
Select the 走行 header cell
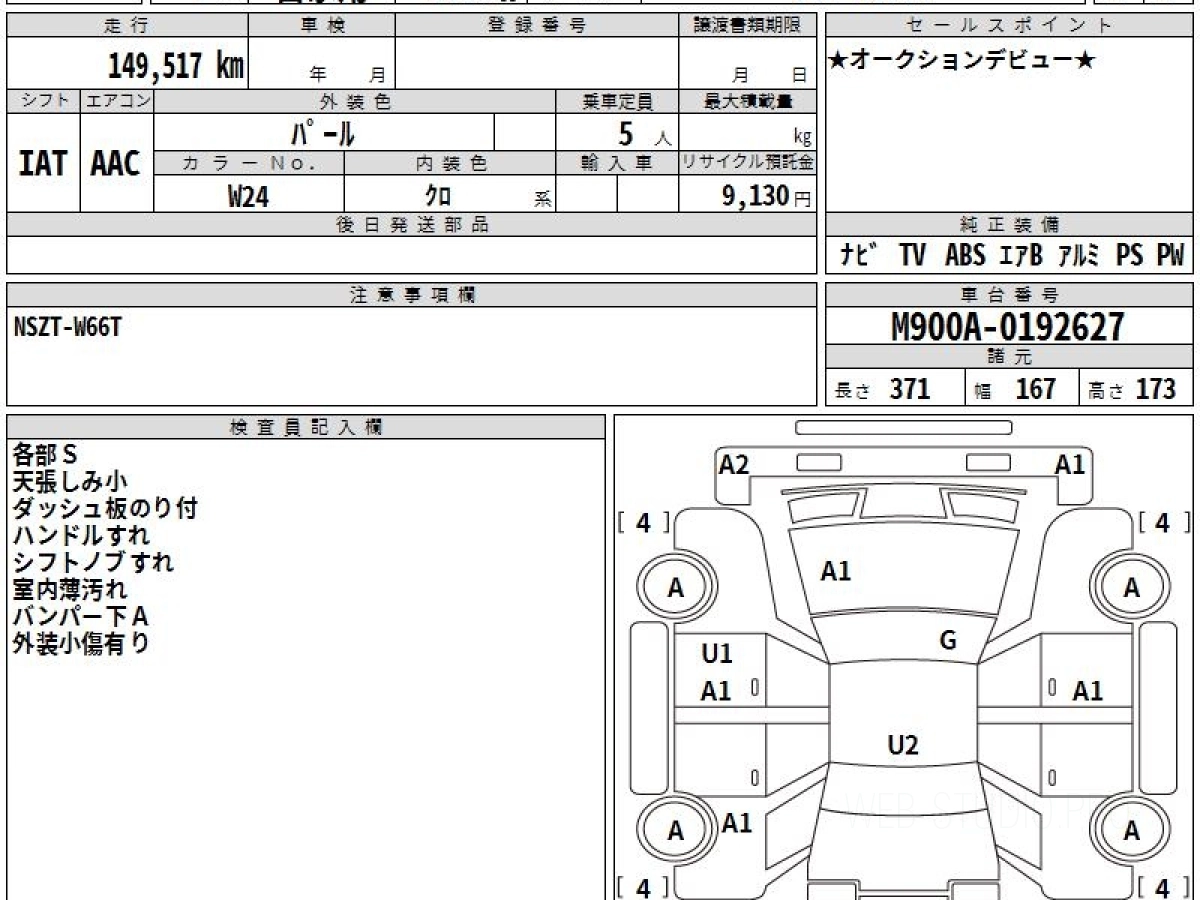coord(127,26)
